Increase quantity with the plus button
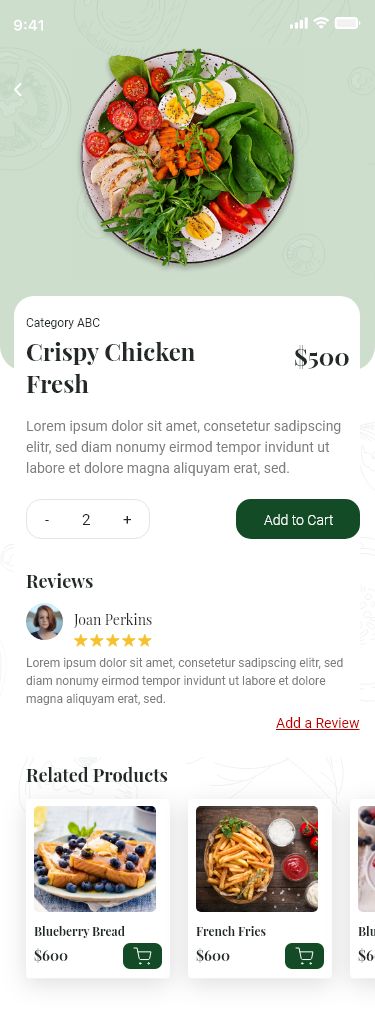 127,519
